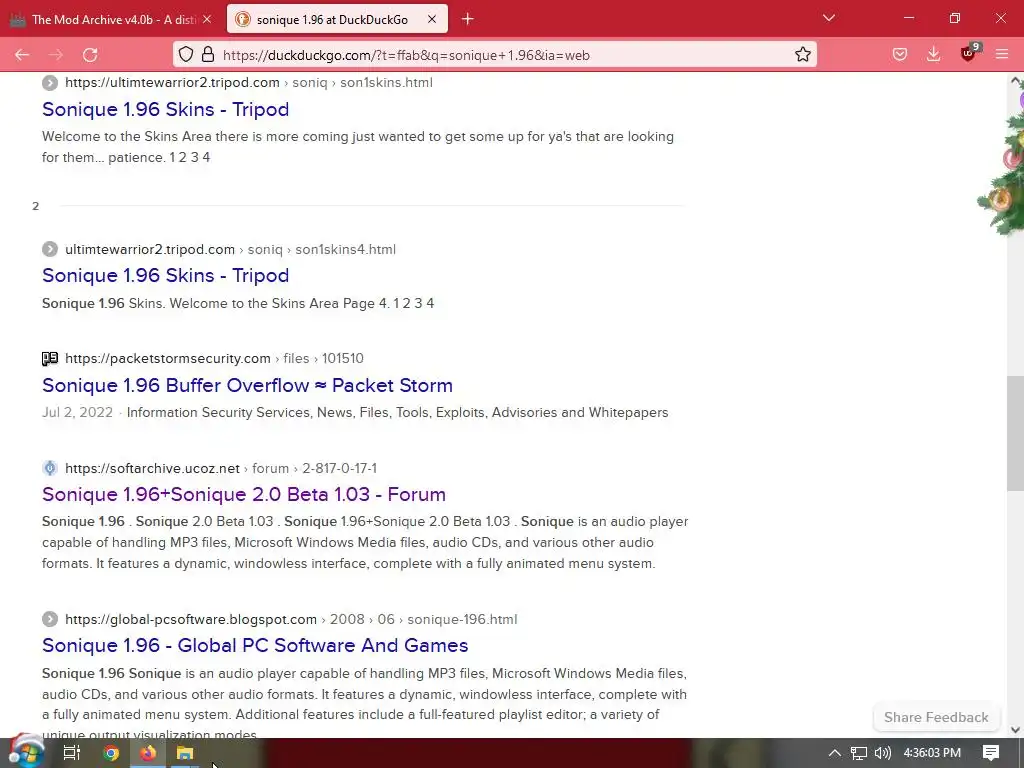Open the volume control tray icon

point(882,753)
